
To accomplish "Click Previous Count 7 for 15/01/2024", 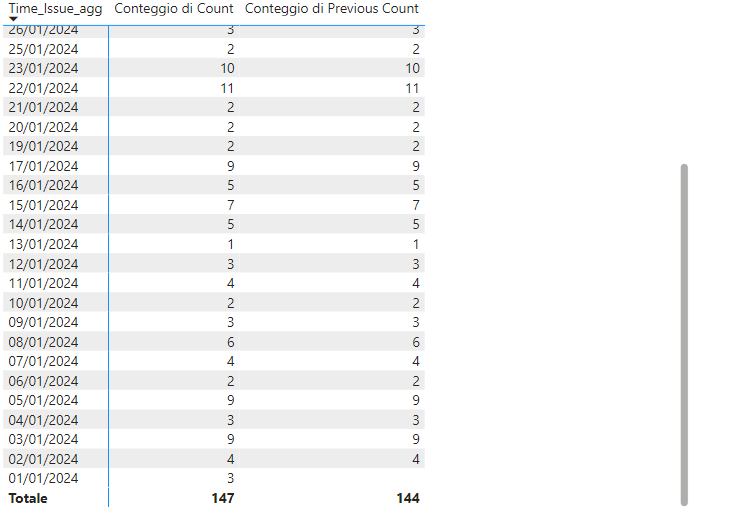I will point(416,205).
